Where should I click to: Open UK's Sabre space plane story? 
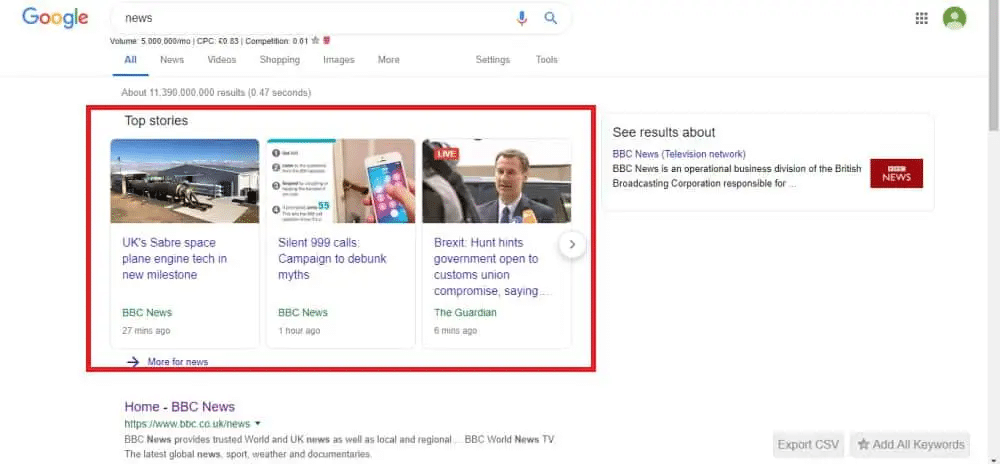tap(174, 259)
